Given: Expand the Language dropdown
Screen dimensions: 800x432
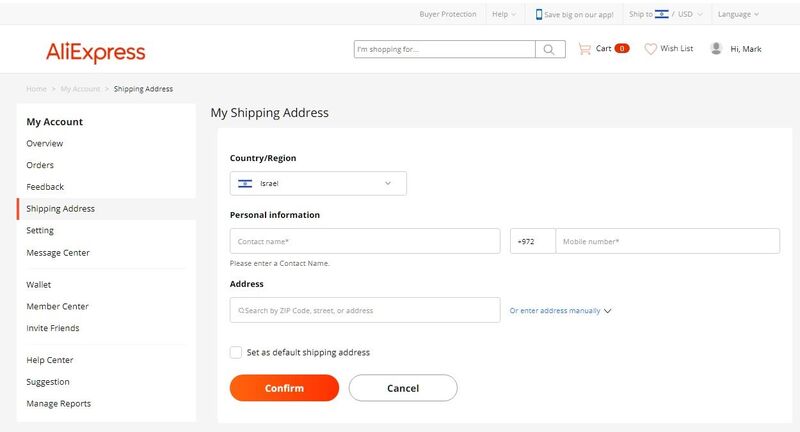Looking at the screenshot, I should (738, 14).
